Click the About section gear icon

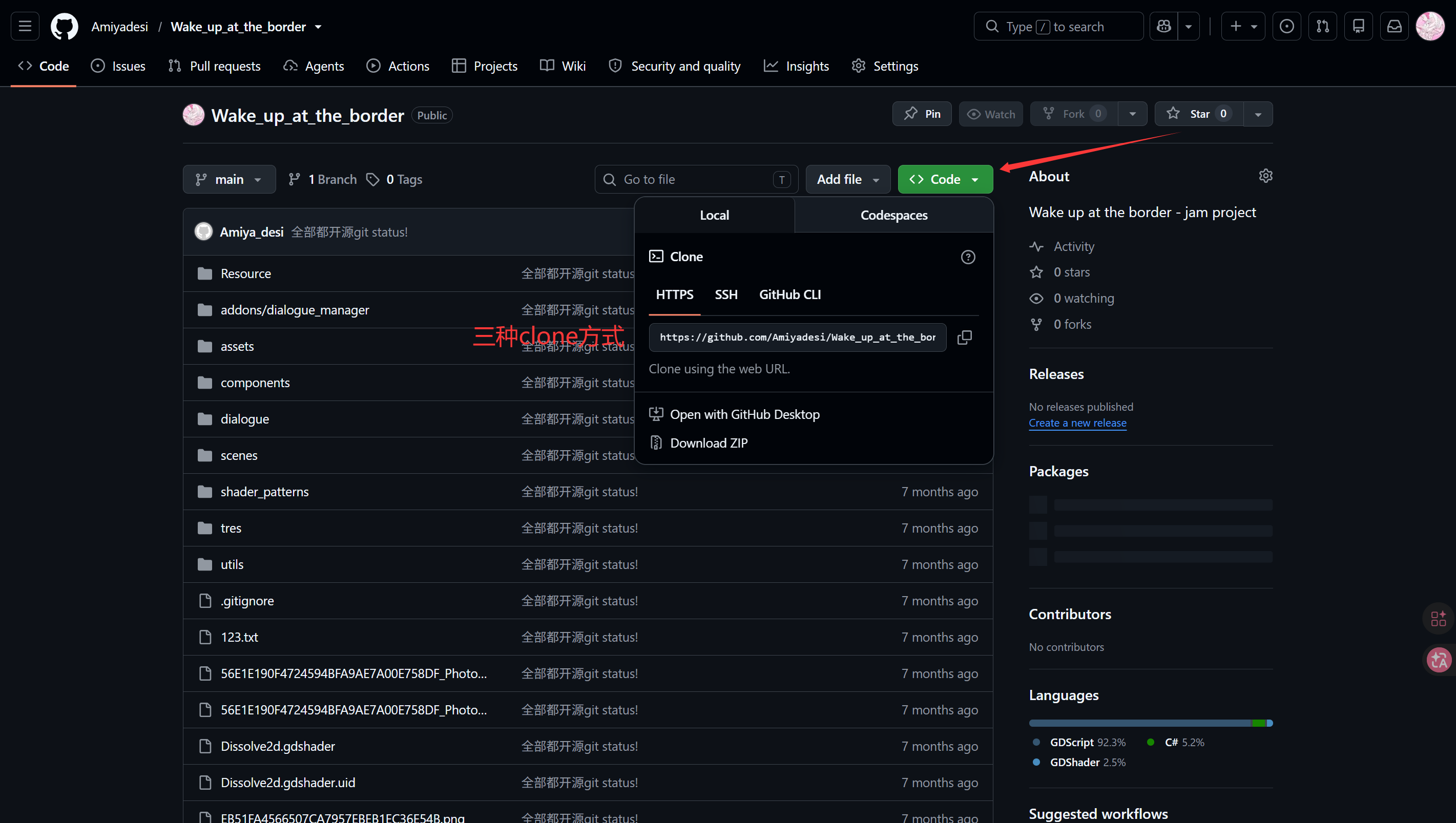point(1265,176)
